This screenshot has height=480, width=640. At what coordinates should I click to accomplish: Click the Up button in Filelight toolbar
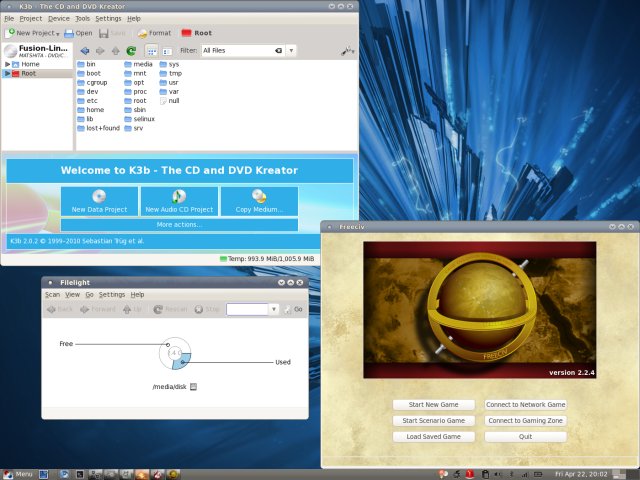click(132, 309)
